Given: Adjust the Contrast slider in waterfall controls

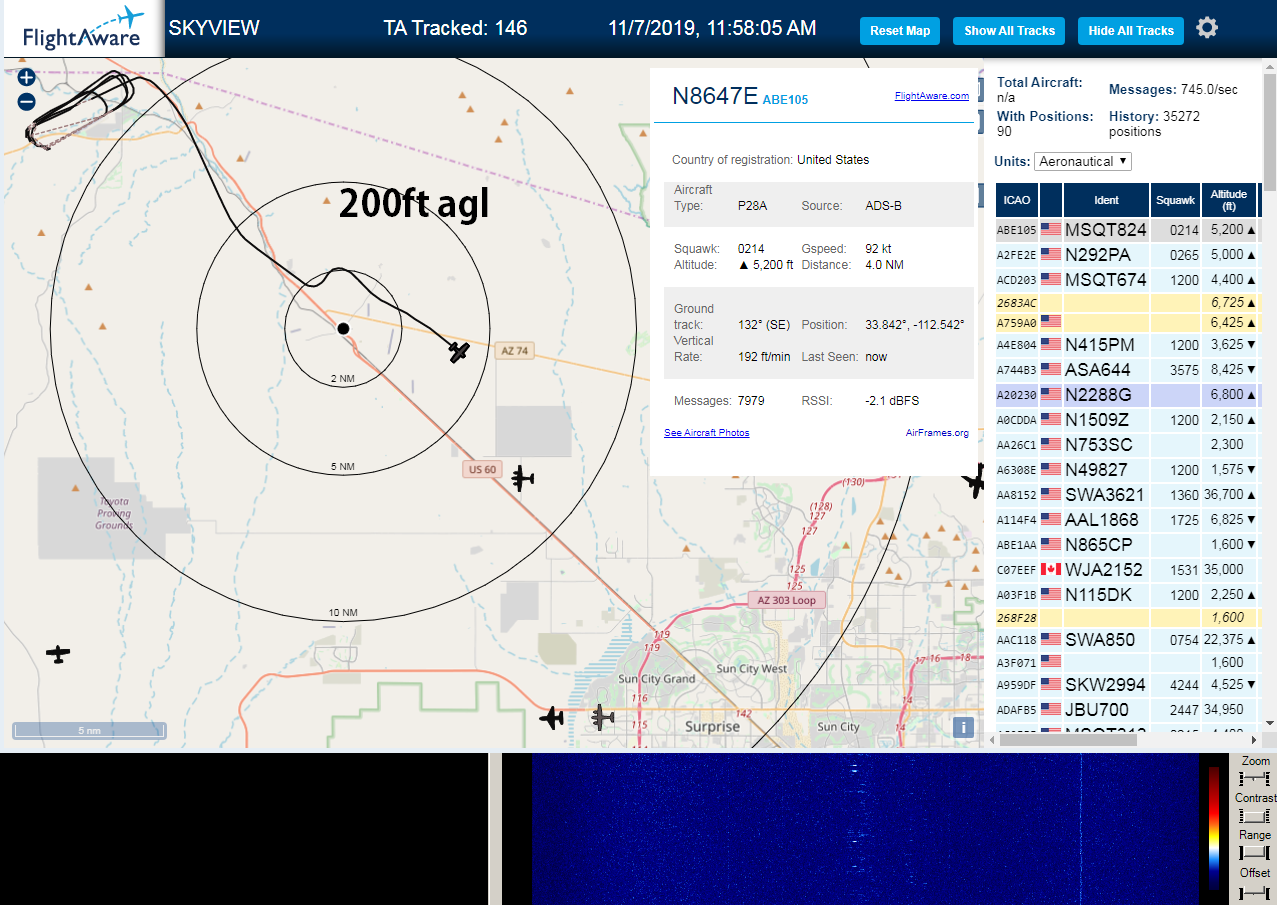Looking at the screenshot, I should click(x=1254, y=816).
